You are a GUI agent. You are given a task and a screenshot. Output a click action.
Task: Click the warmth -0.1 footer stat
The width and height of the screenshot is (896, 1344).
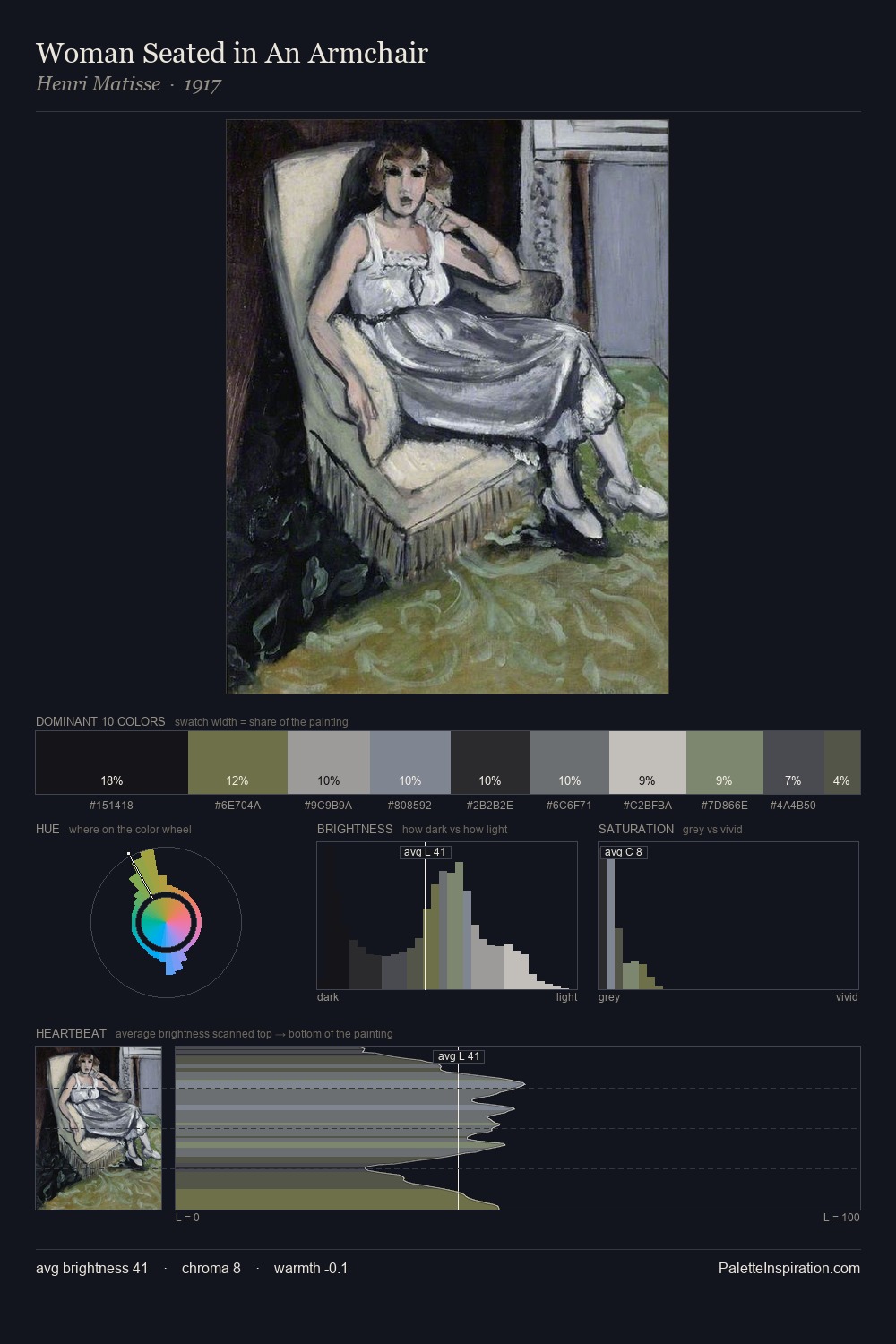pos(311,1268)
